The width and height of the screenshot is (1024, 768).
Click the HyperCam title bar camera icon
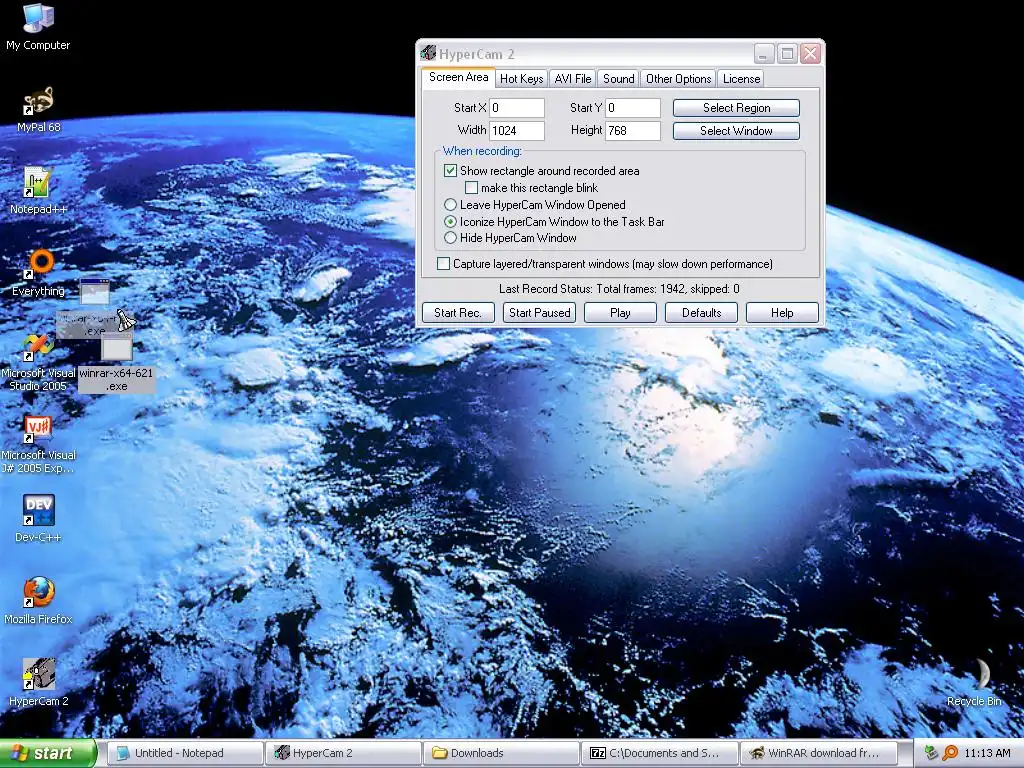(x=428, y=53)
